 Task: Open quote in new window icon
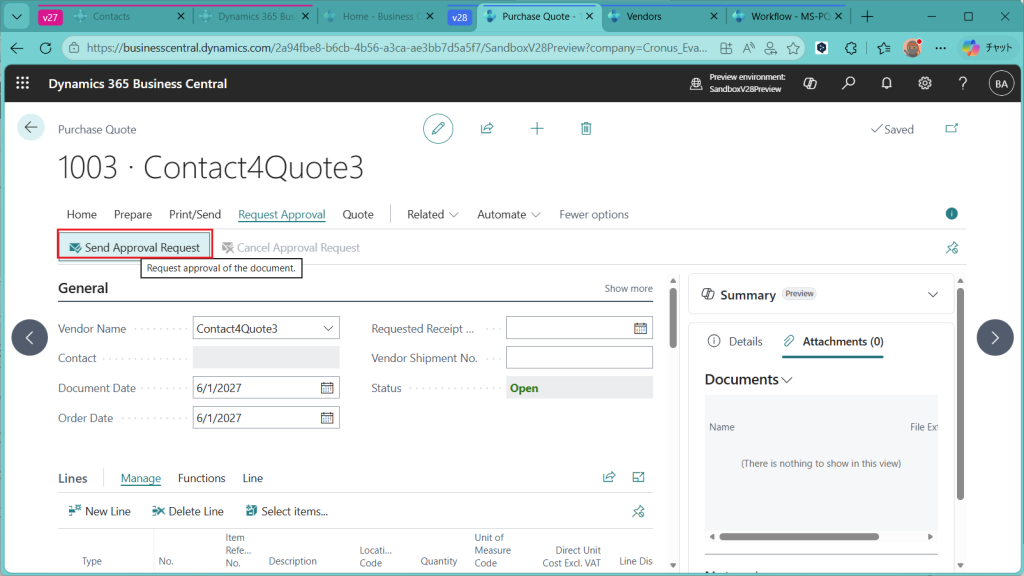[951, 129]
